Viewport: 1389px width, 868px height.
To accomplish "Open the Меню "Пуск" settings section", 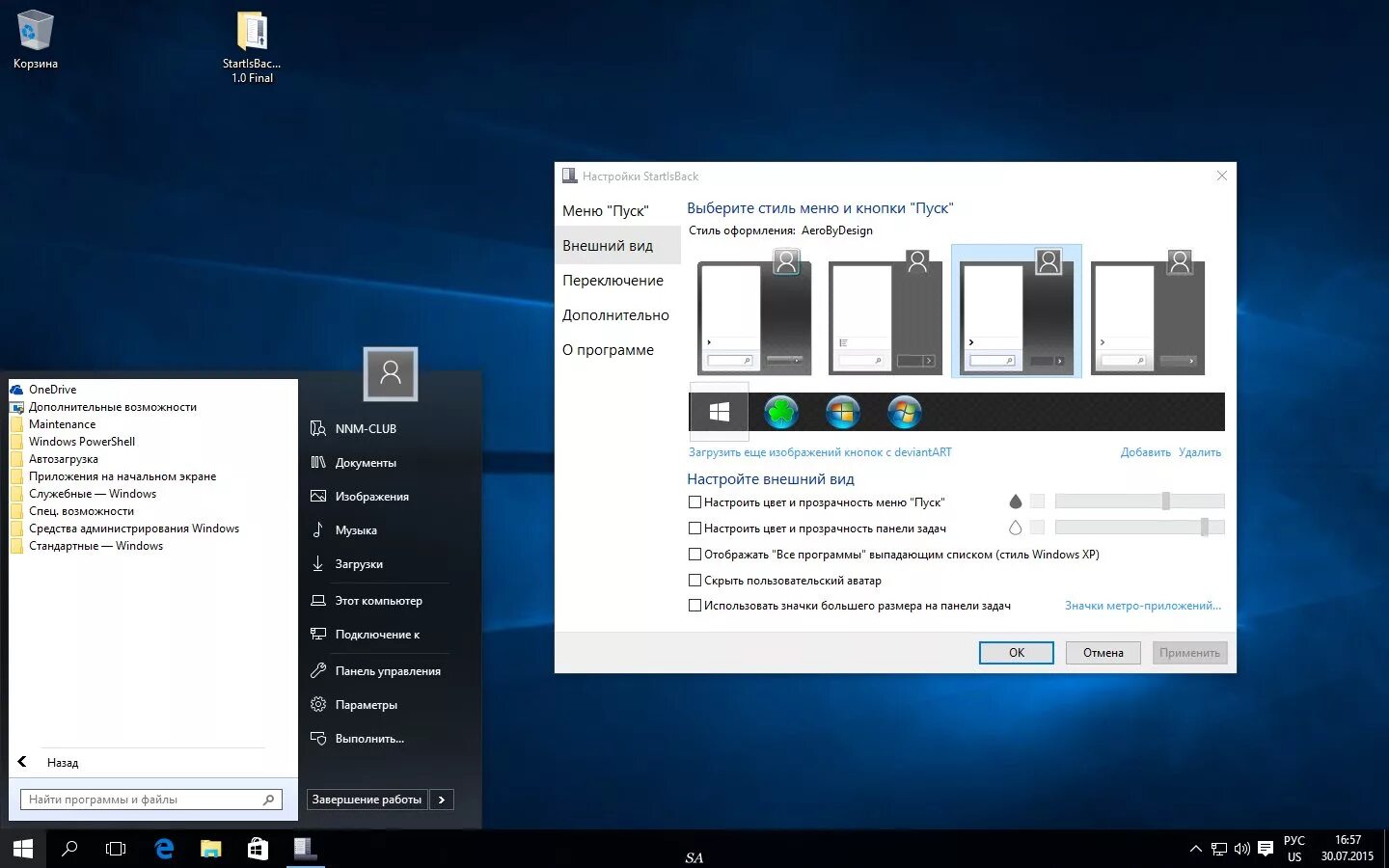I will tap(606, 211).
